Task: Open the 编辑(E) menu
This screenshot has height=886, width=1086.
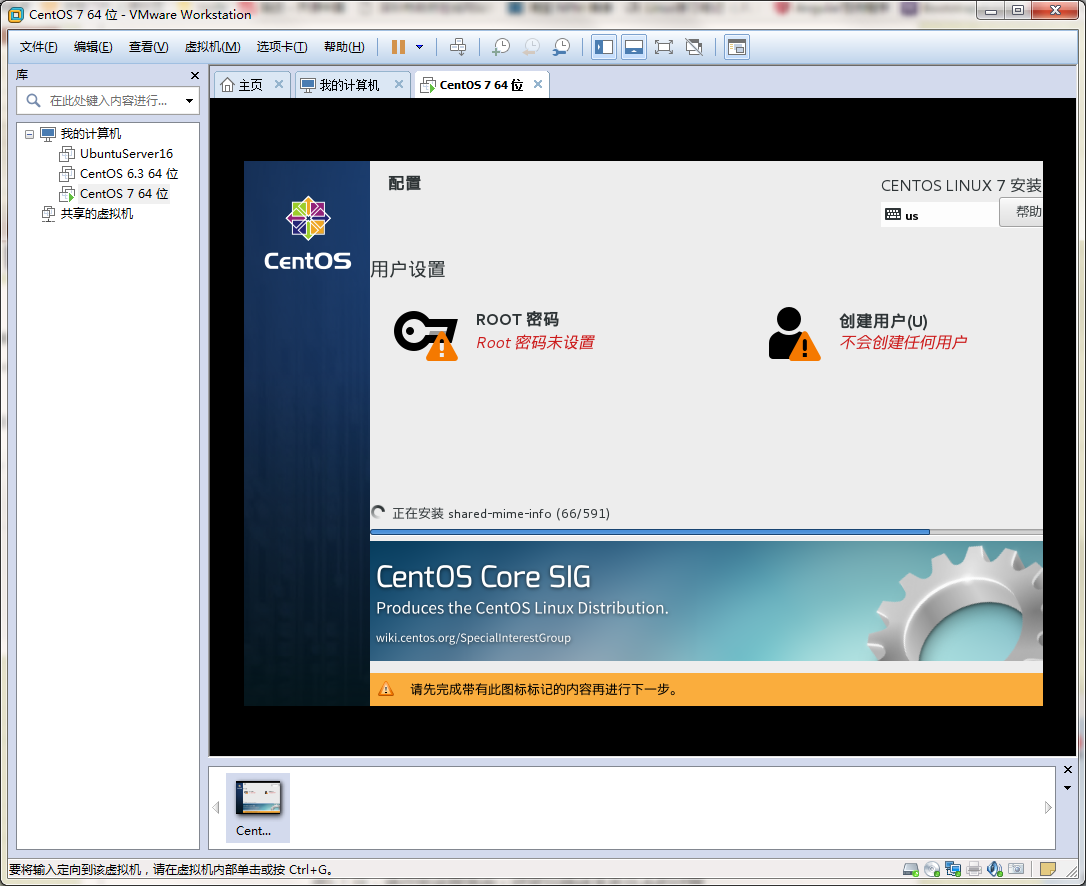Action: pos(93,46)
